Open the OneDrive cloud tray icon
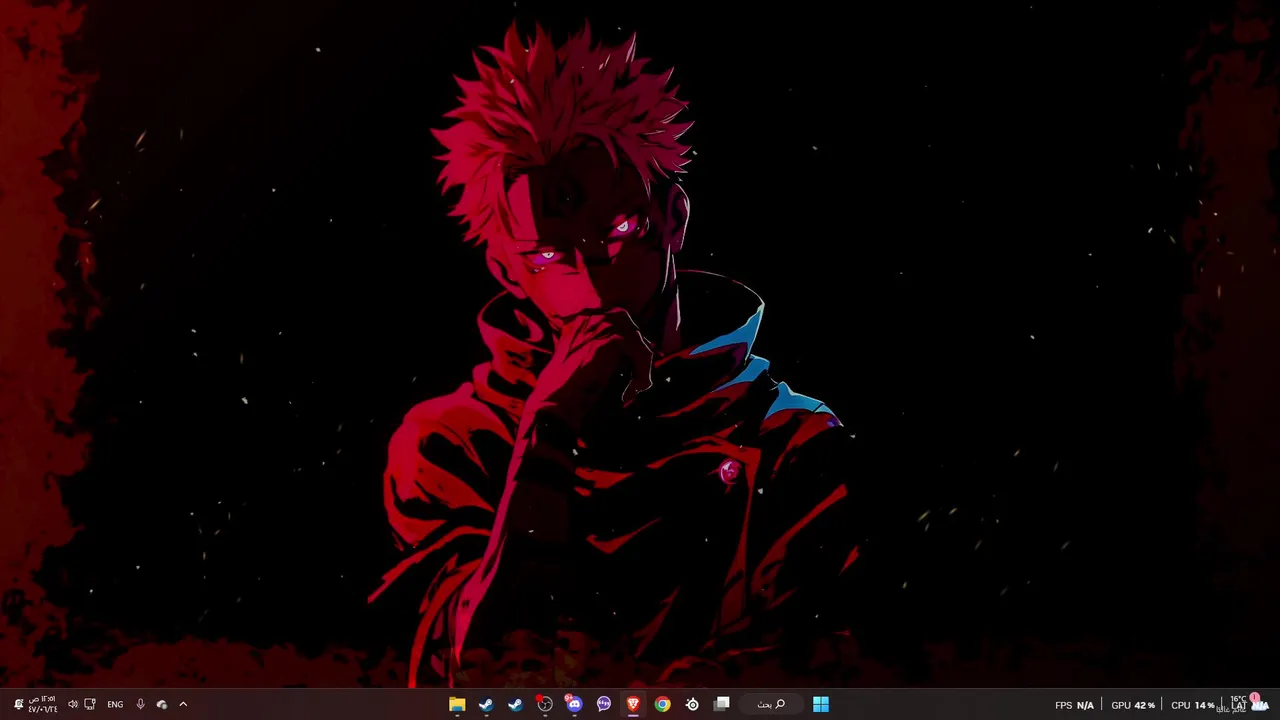This screenshot has height=720, width=1280. tap(162, 704)
